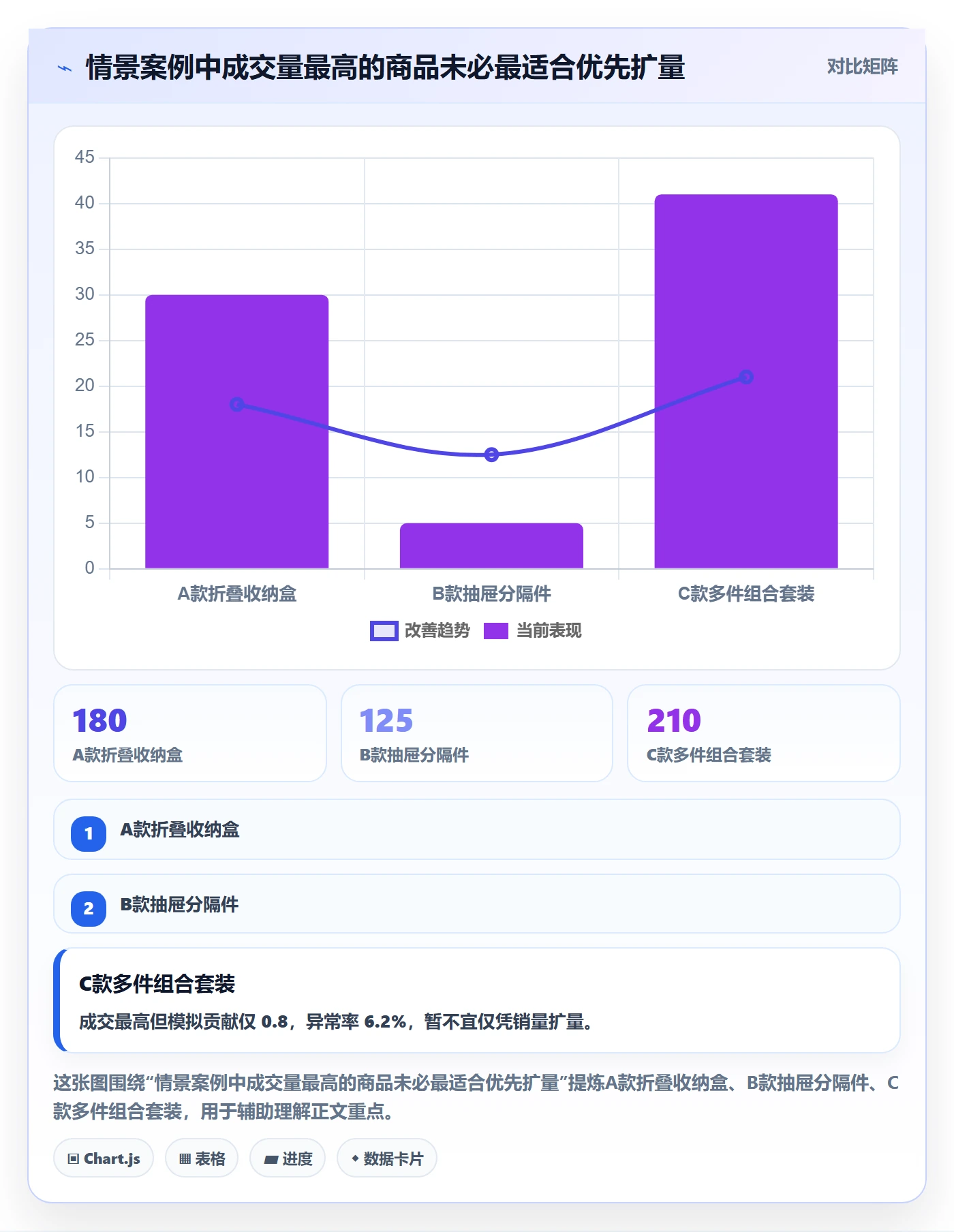The image size is (954, 1232).
Task: Click the B款抽屉分隔件 purple bar
Action: (x=491, y=546)
